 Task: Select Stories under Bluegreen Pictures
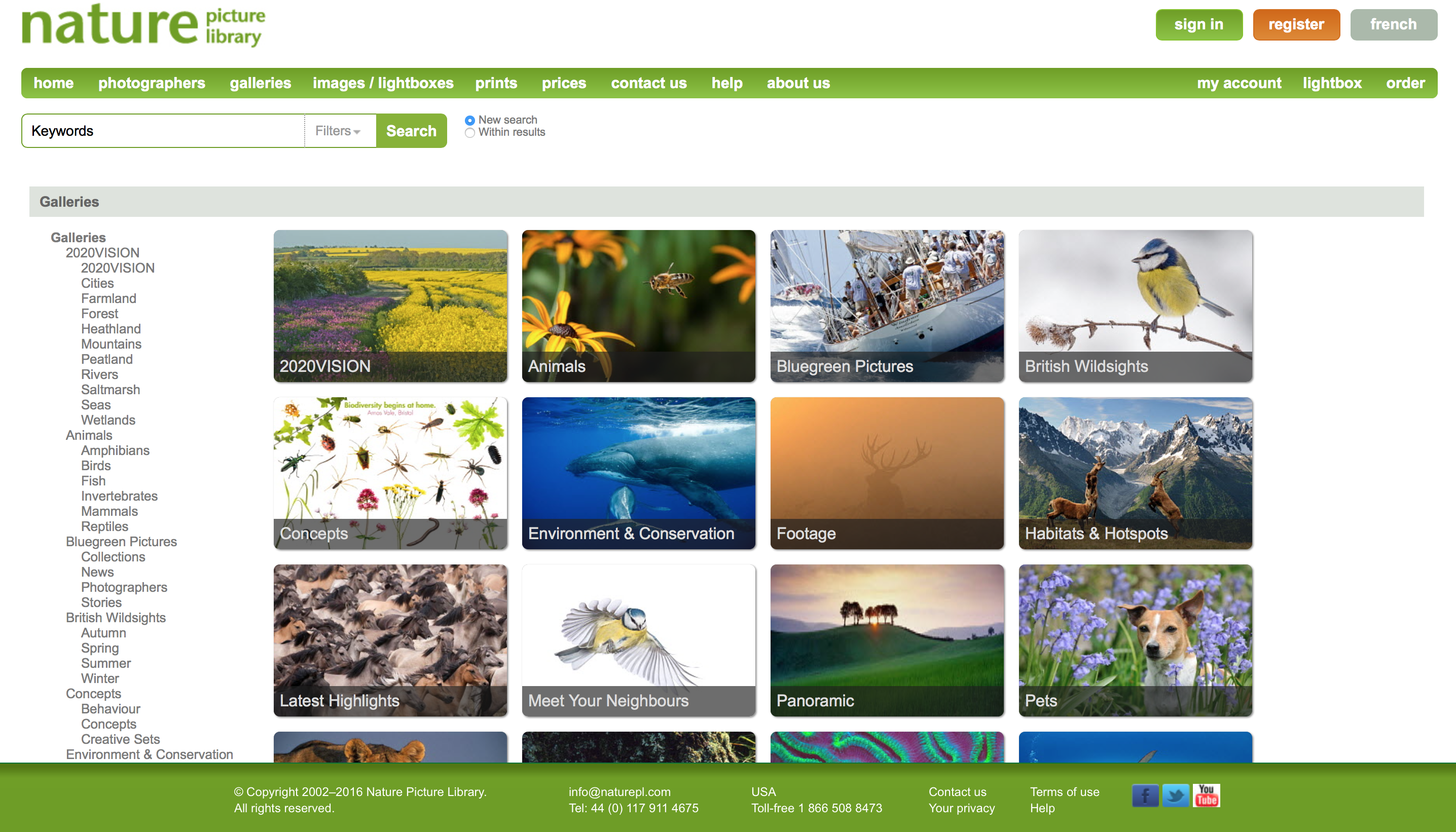point(101,602)
